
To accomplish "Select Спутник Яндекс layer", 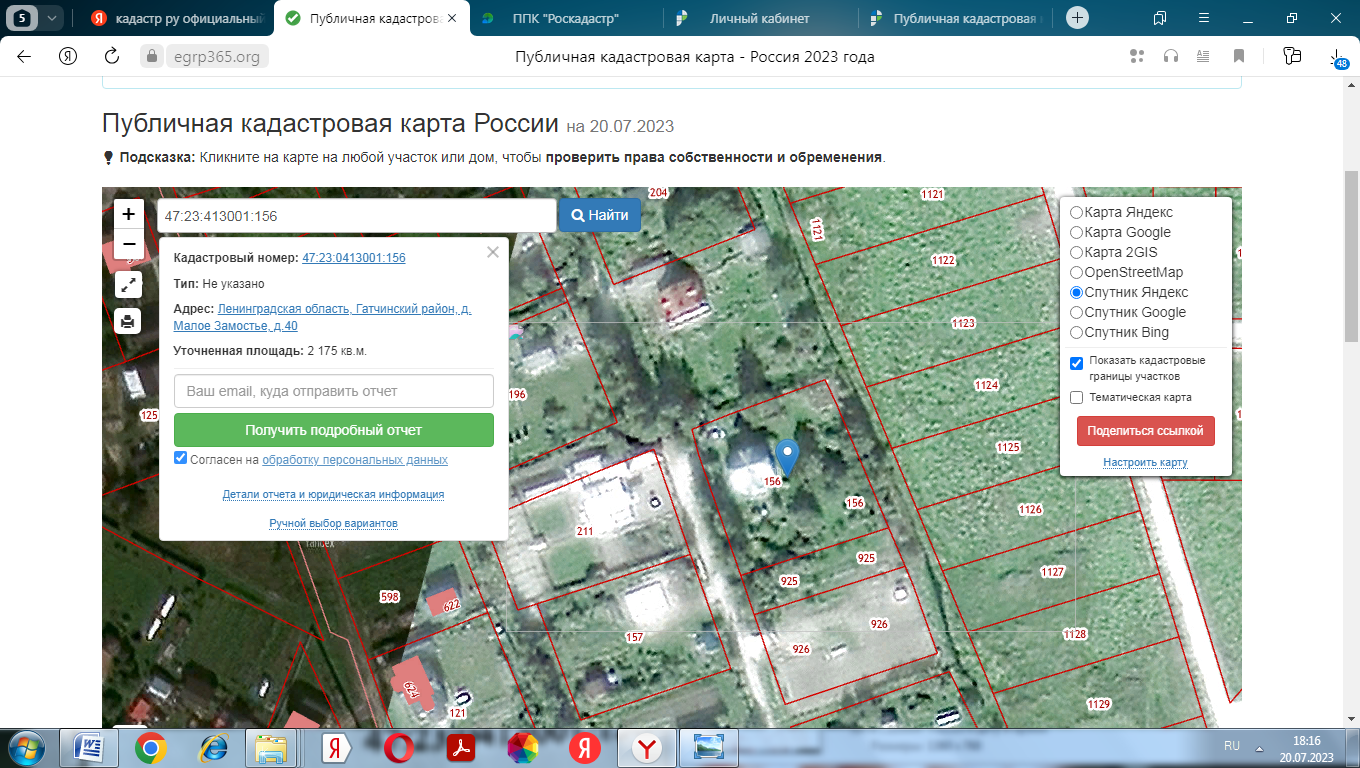I will tap(1076, 292).
